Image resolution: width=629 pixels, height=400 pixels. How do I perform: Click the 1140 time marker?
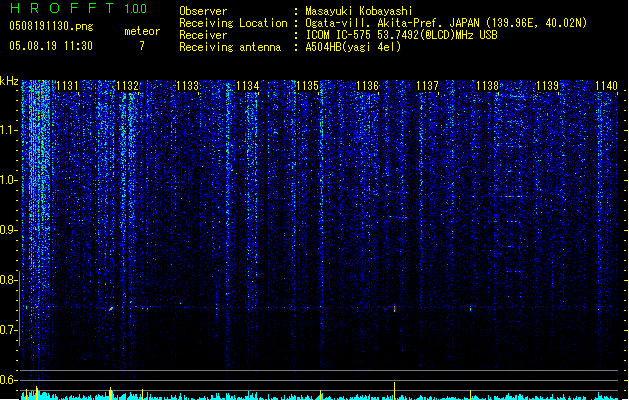point(607,86)
